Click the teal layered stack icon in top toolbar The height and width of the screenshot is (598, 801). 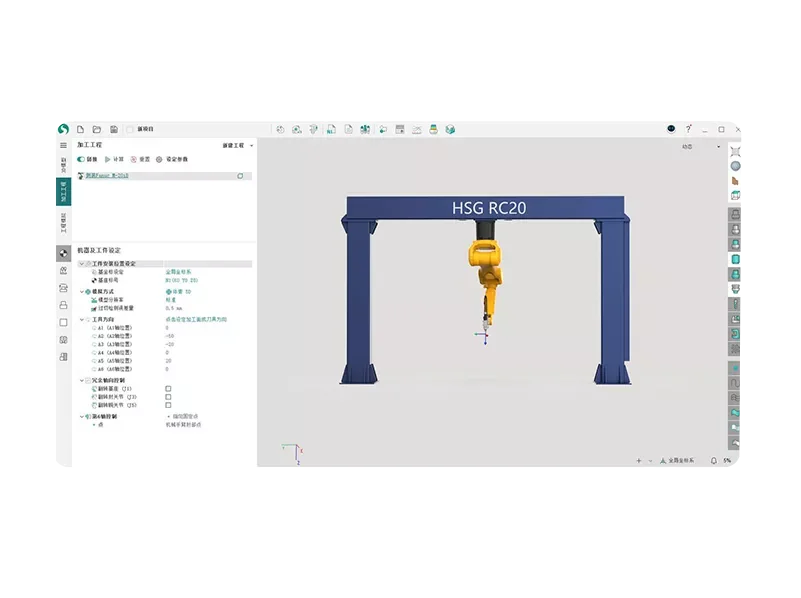click(433, 130)
